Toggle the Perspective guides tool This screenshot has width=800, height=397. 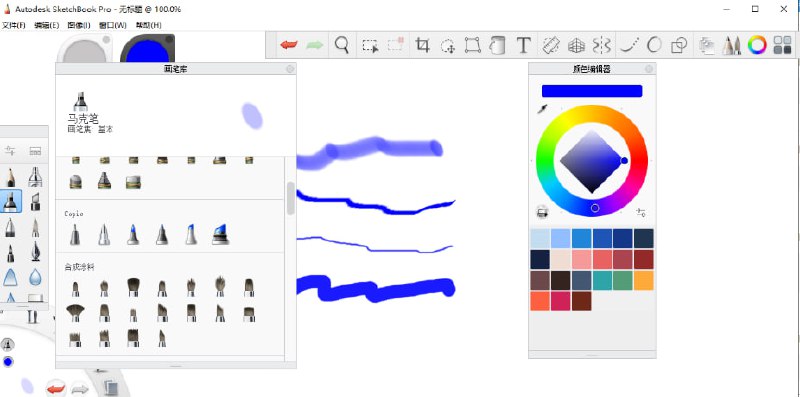(x=576, y=45)
